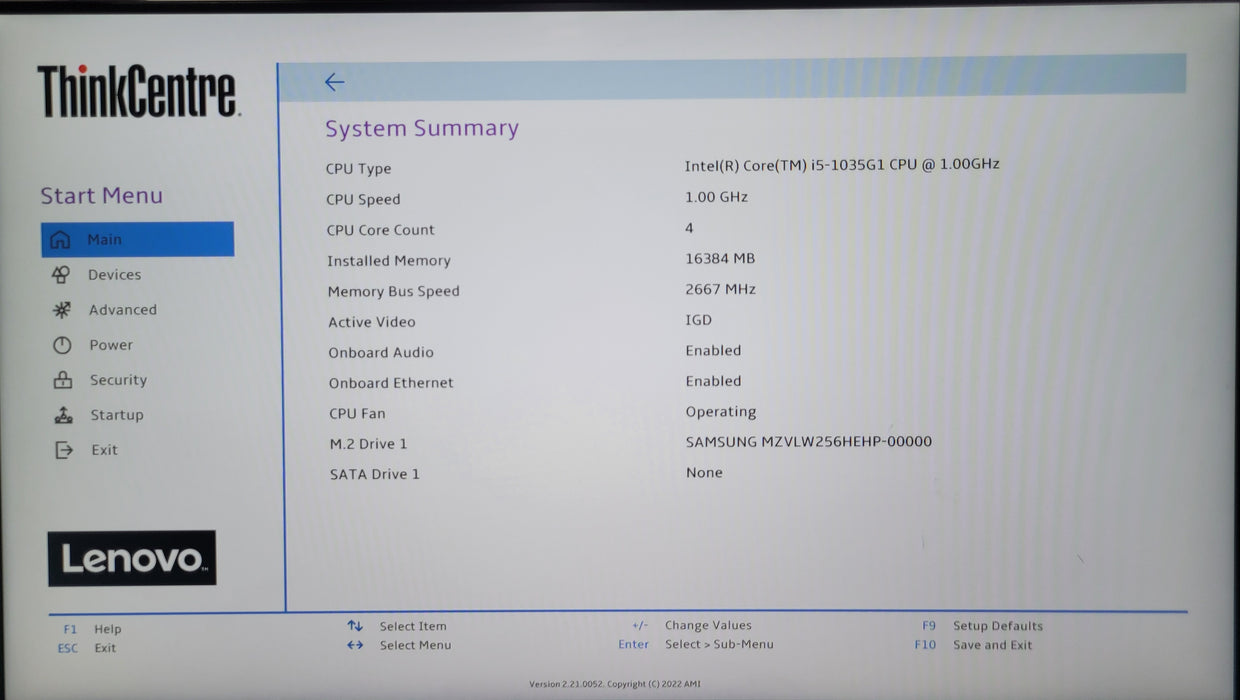1240x700 pixels.
Task: Select the M.2 Drive 1 label
Action: coord(368,444)
